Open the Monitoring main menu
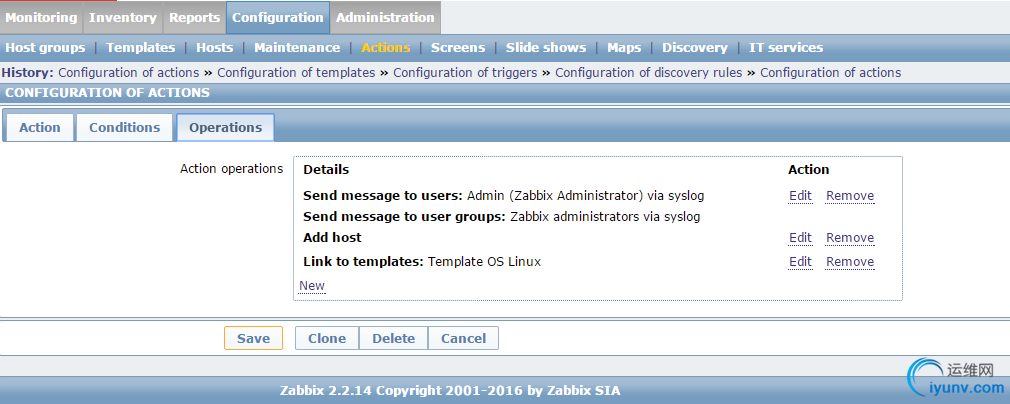 [x=41, y=17]
